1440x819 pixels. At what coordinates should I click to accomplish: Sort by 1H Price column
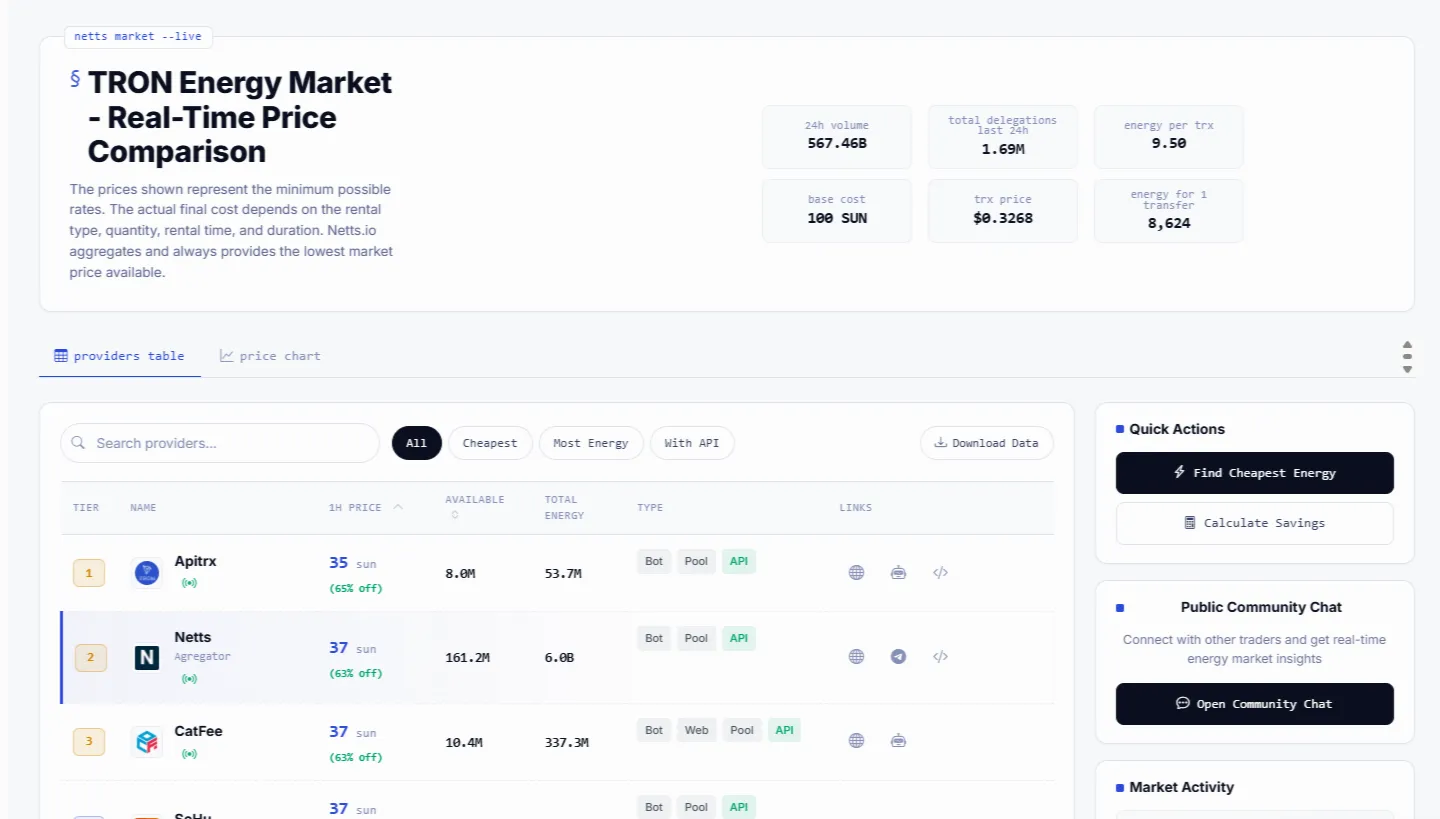[x=366, y=508]
